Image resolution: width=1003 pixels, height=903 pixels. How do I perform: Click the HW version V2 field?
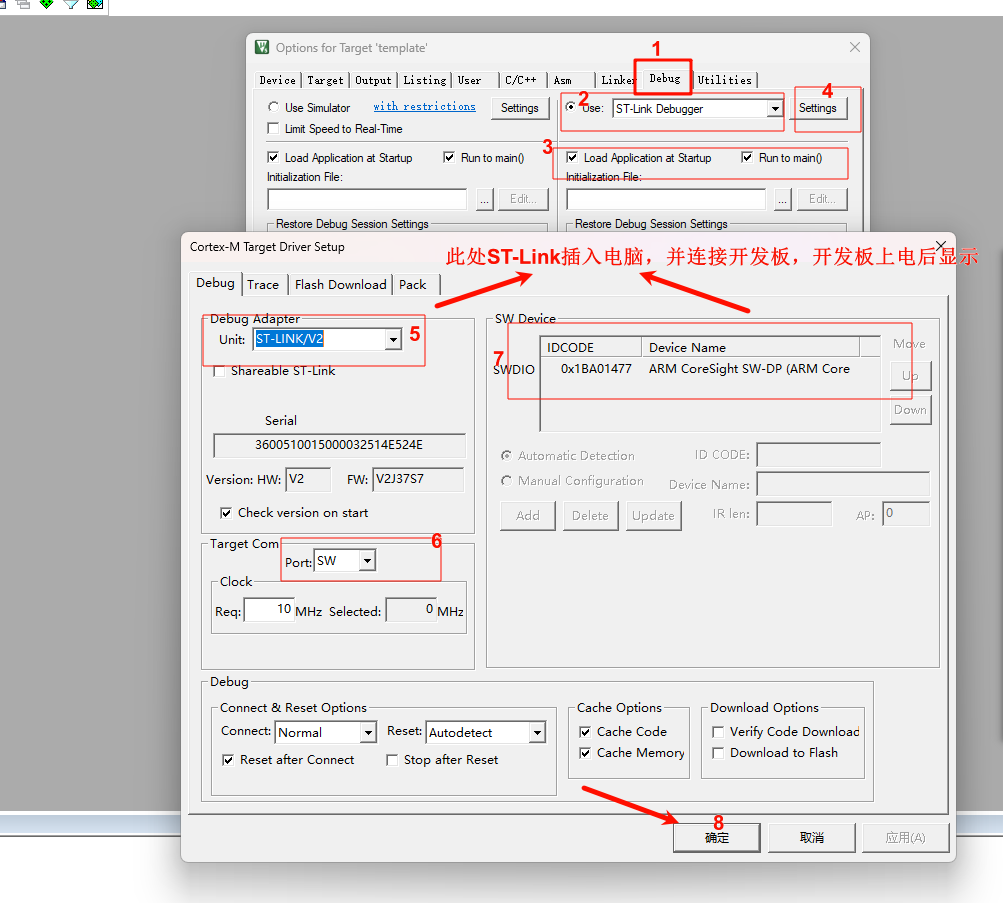pyautogui.click(x=308, y=479)
